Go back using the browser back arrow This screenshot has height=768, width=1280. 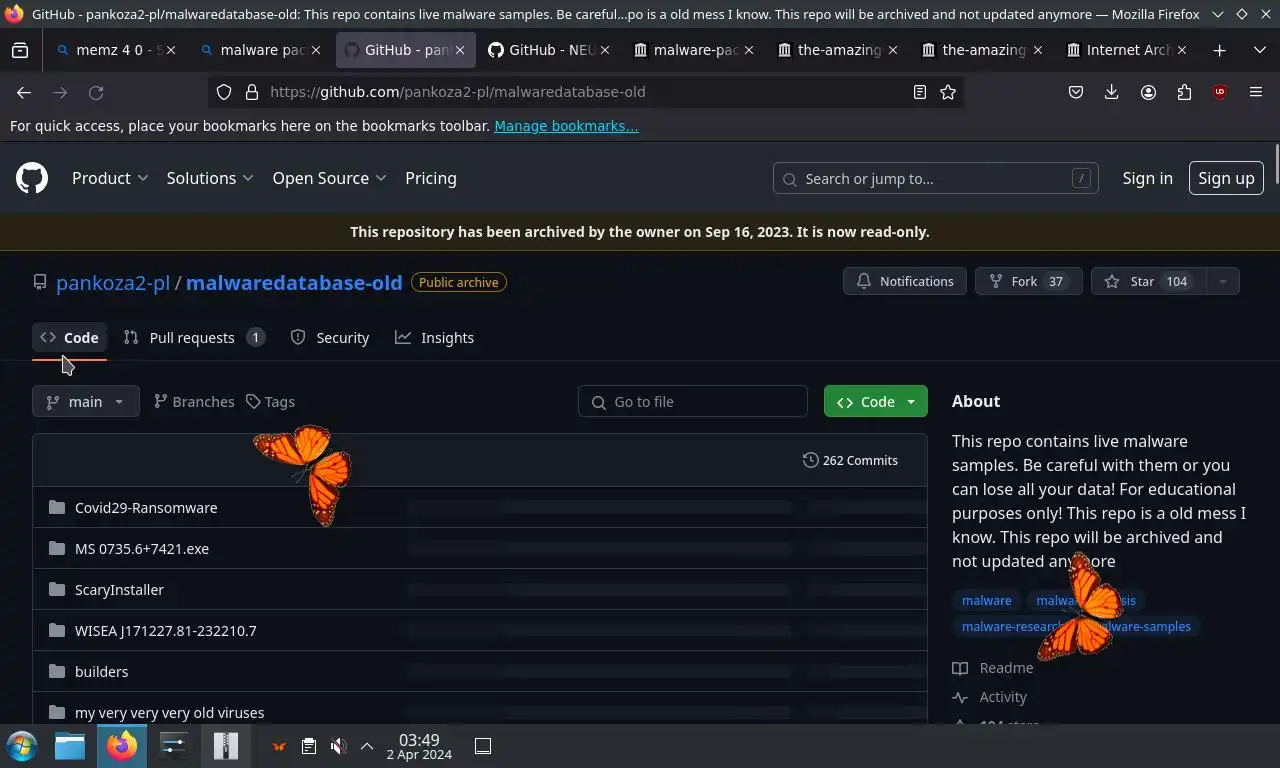(x=24, y=92)
